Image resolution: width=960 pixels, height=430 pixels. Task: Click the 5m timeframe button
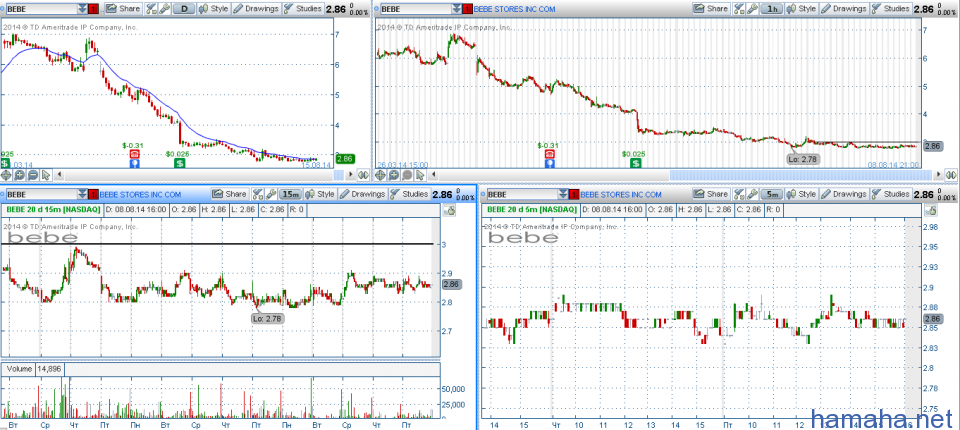pyautogui.click(x=771, y=194)
